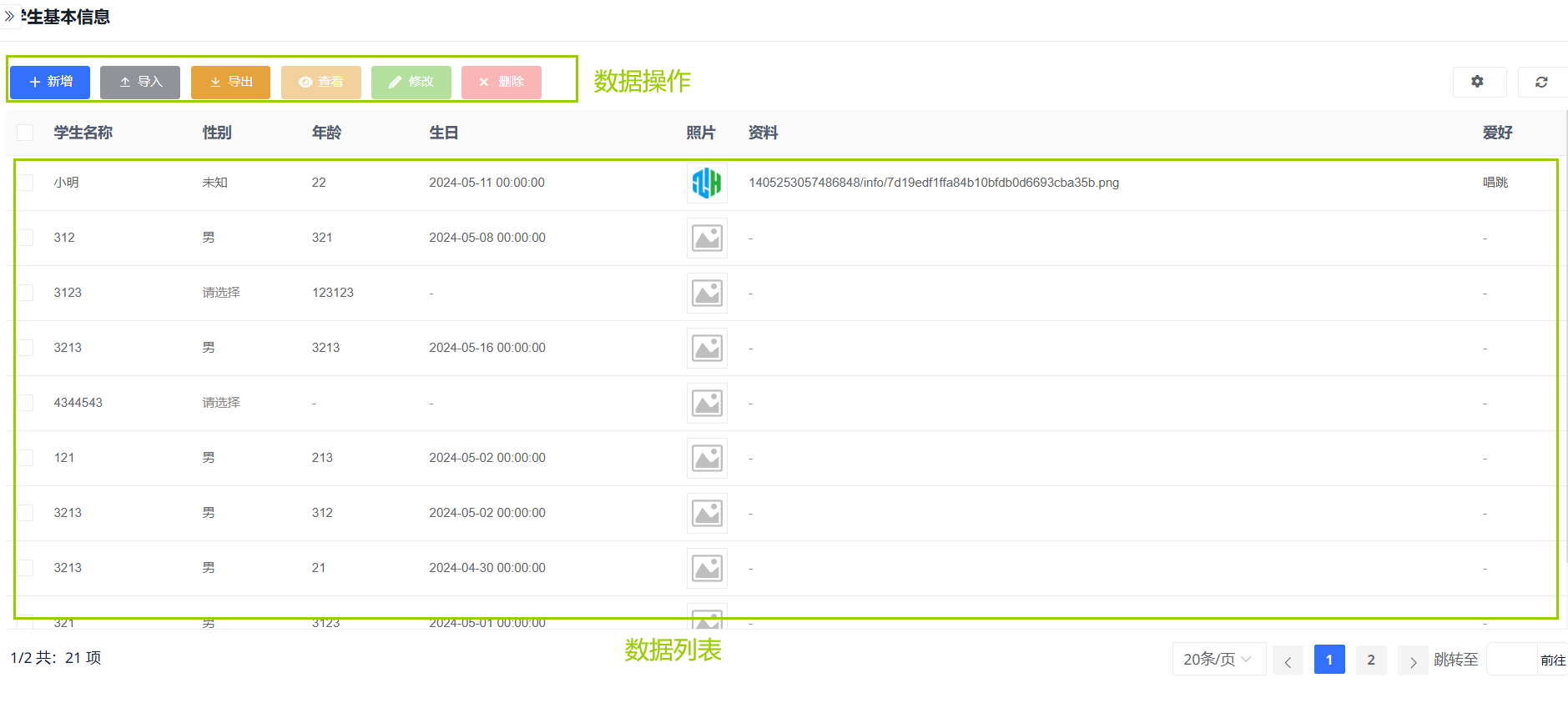Click the file path ending cba35b.png
This screenshot has height=703, width=1568.
pos(934,183)
